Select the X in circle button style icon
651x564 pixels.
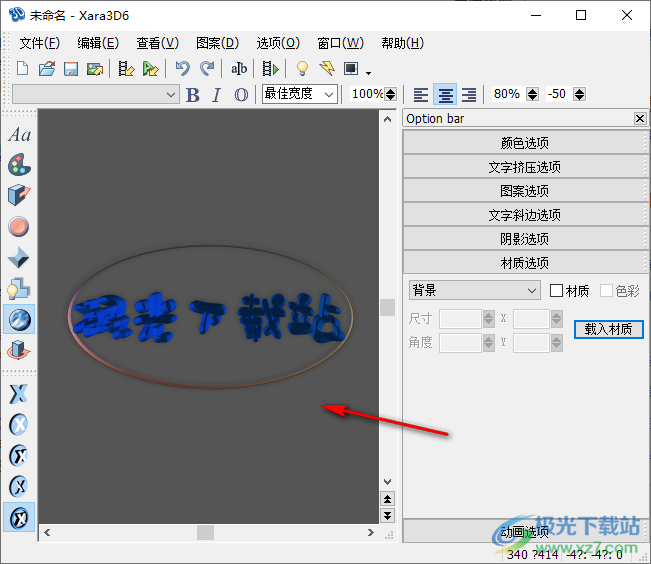coord(19,424)
